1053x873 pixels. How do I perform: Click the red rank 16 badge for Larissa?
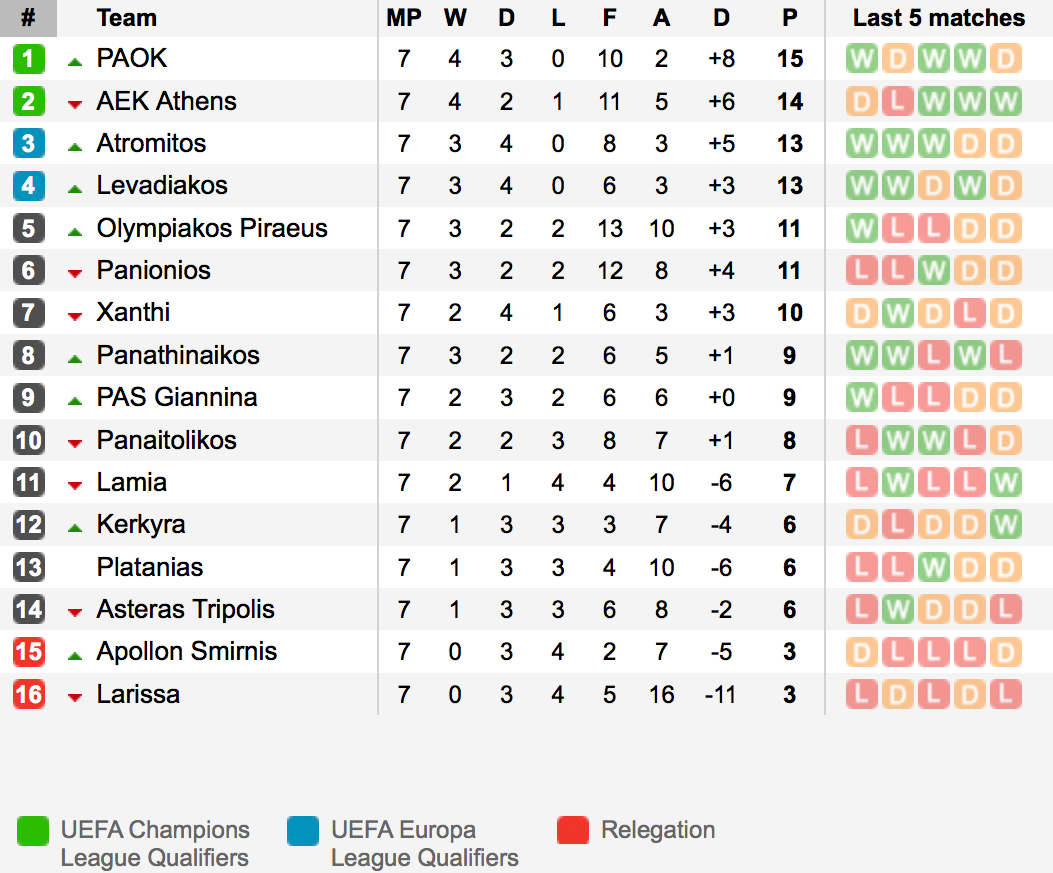pyautogui.click(x=29, y=694)
